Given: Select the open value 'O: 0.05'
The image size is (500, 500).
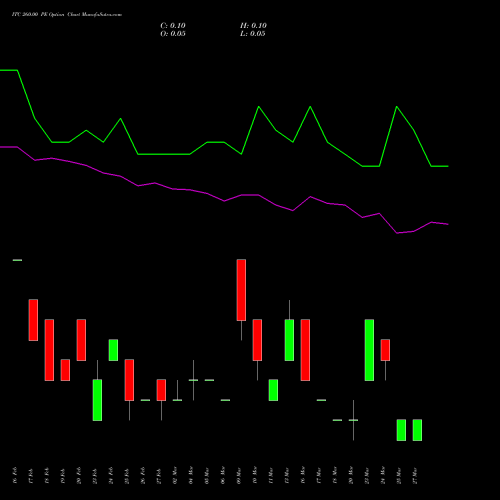Looking at the screenshot, I should coord(173,34).
